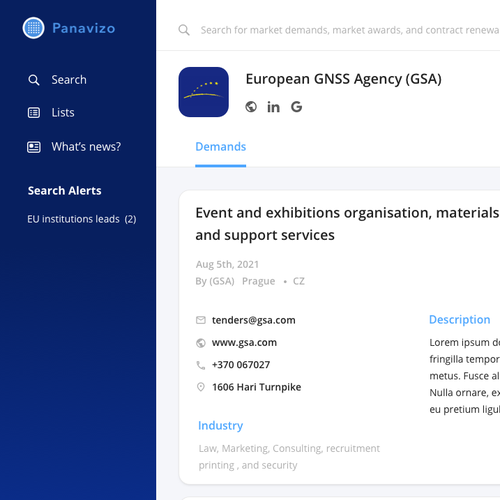Click the Lists icon in the sidebar

[34, 113]
